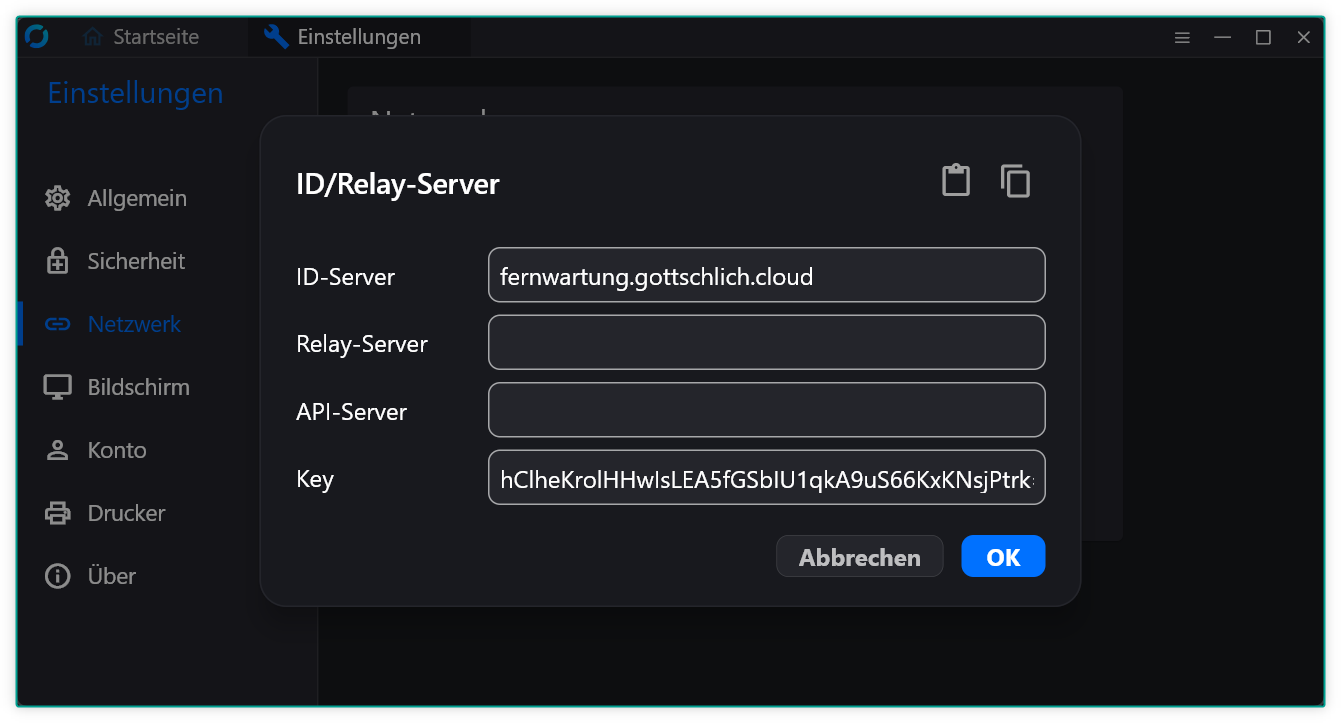Click the empty API-Server field
The height and width of the screenshot is (723, 1341).
pos(766,410)
